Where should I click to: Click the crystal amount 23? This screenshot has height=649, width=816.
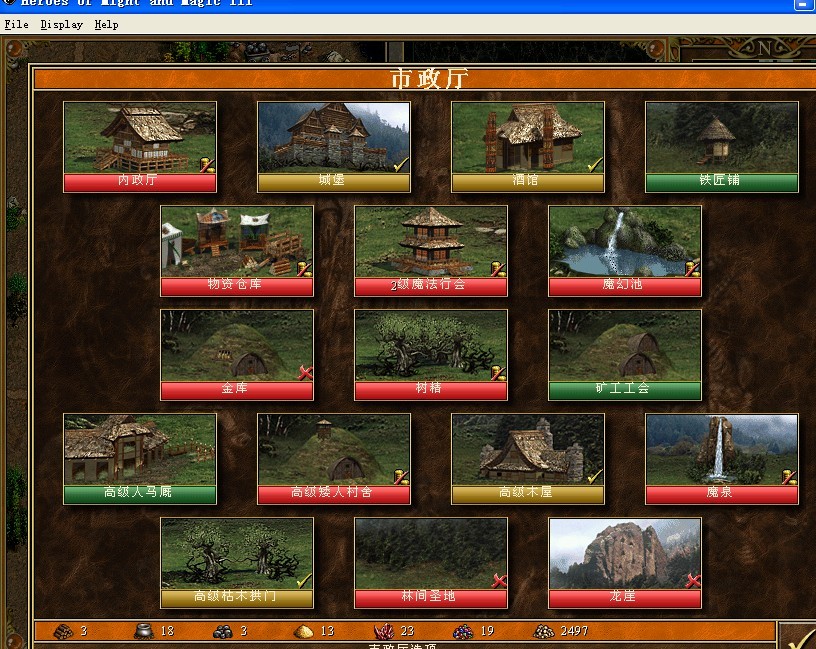[x=407, y=631]
